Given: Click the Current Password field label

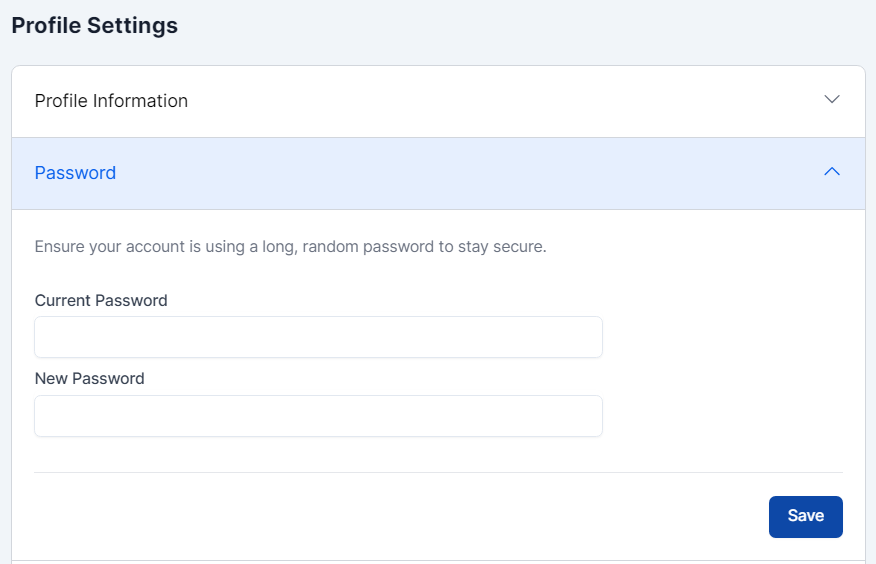Looking at the screenshot, I should pyautogui.click(x=101, y=300).
